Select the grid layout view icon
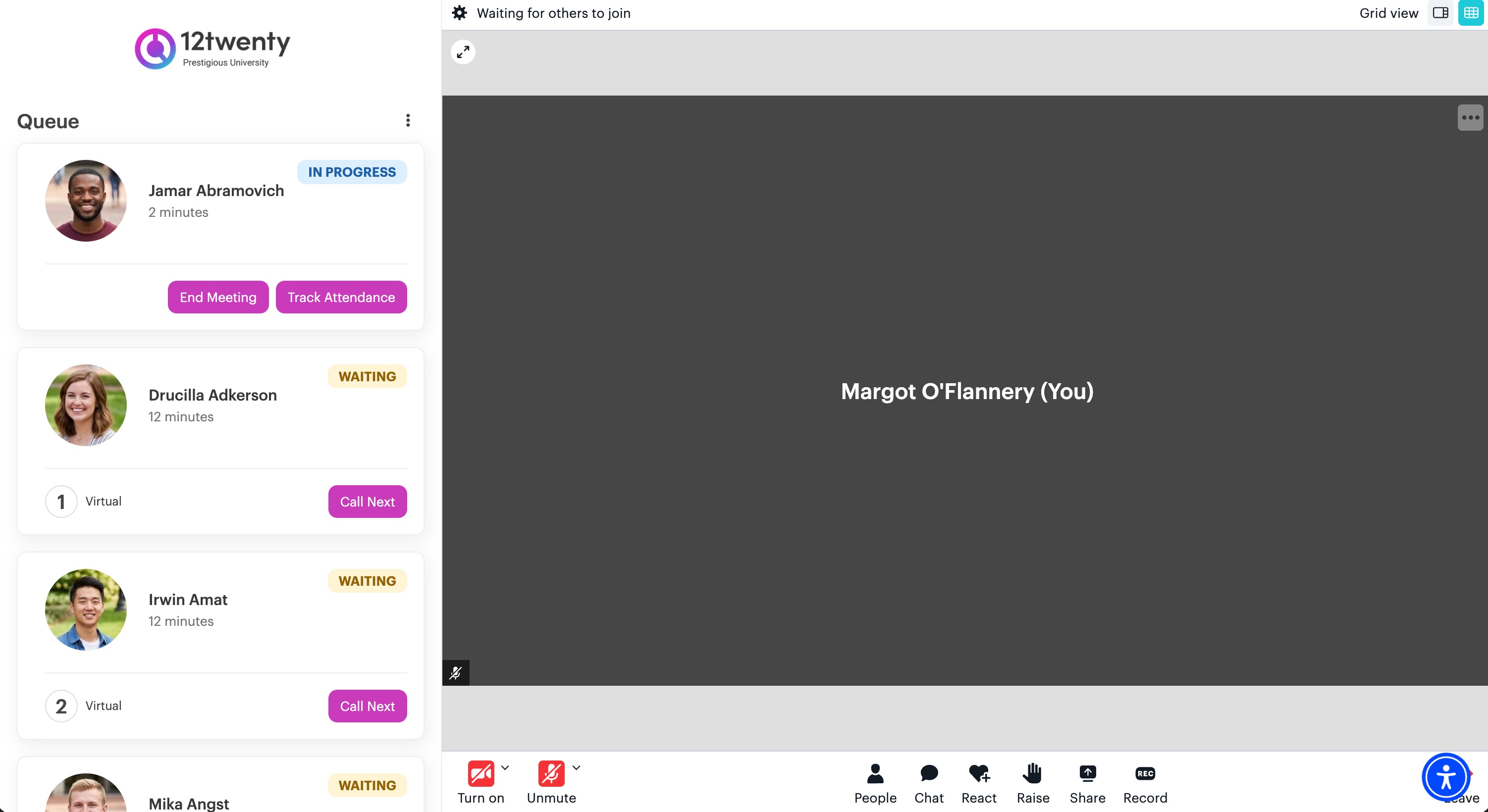The image size is (1488, 812). [x=1471, y=13]
